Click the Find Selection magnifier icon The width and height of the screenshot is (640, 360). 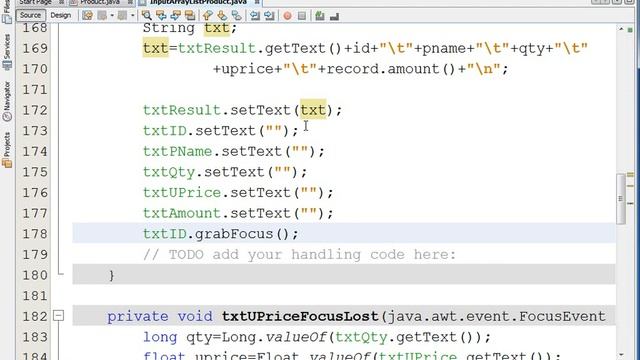(x=147, y=16)
